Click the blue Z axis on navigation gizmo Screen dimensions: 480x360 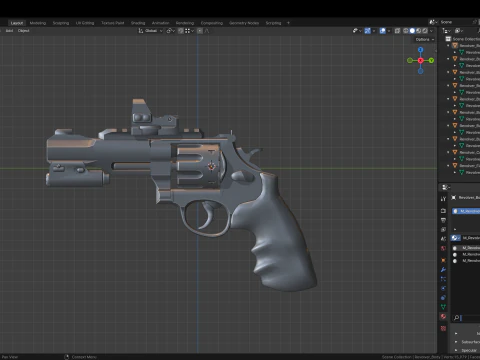[421, 50]
